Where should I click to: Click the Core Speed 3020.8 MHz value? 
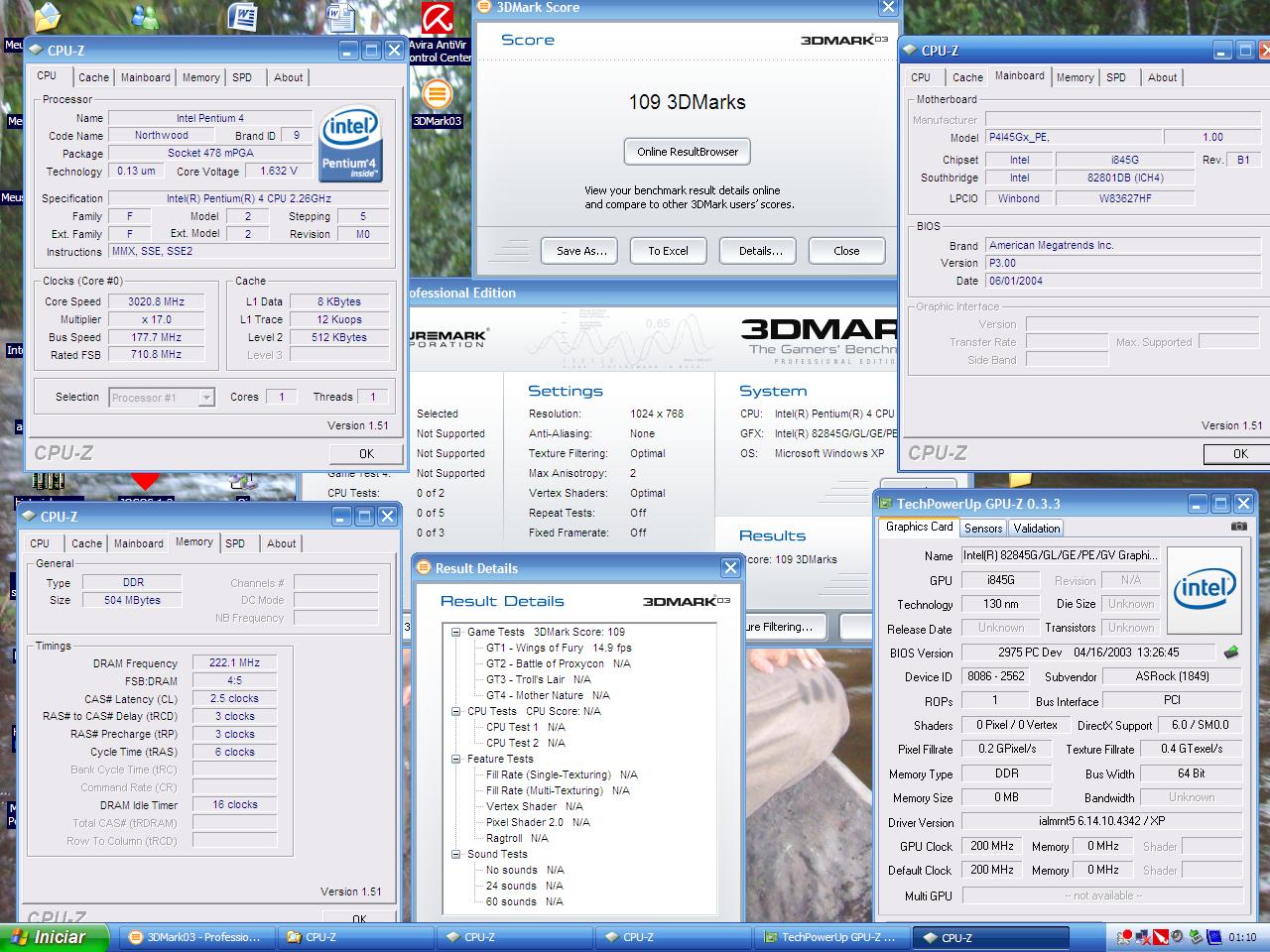click(x=156, y=301)
